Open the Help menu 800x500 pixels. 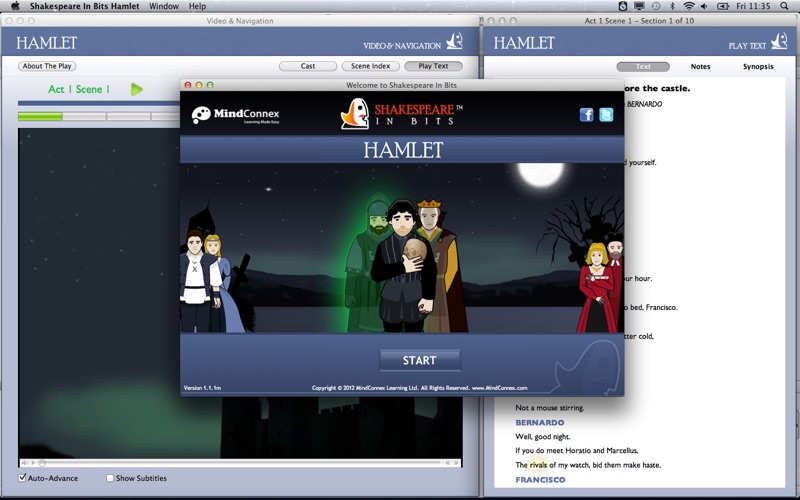pos(197,6)
